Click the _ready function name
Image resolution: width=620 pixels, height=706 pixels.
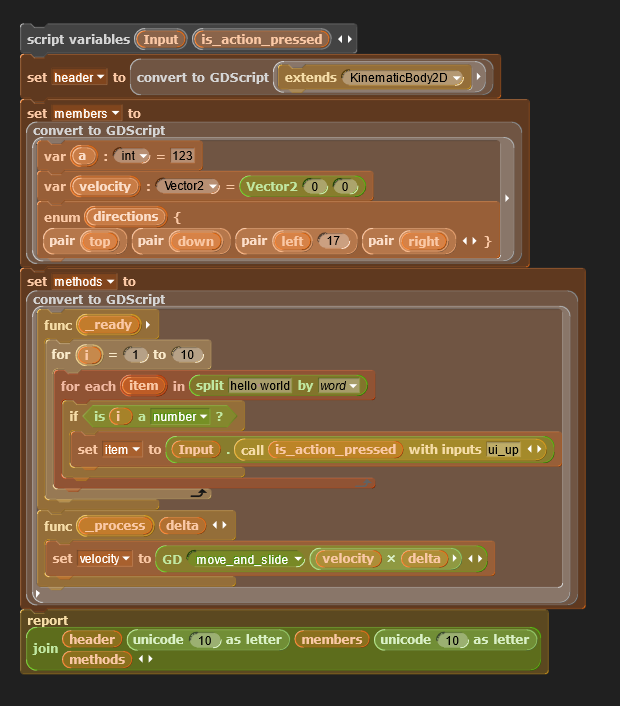pos(108,325)
